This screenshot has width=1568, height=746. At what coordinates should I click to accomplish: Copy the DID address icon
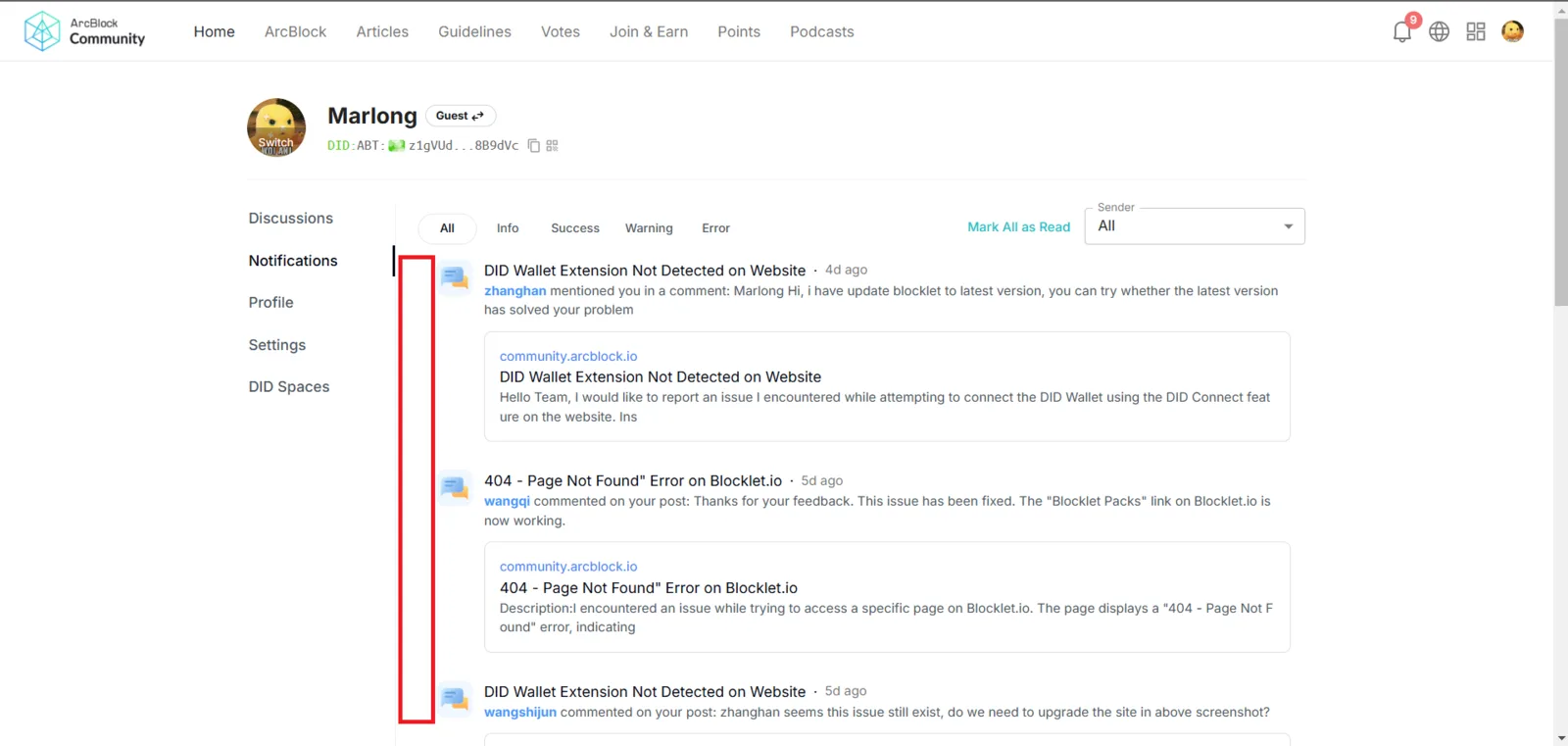(534, 145)
